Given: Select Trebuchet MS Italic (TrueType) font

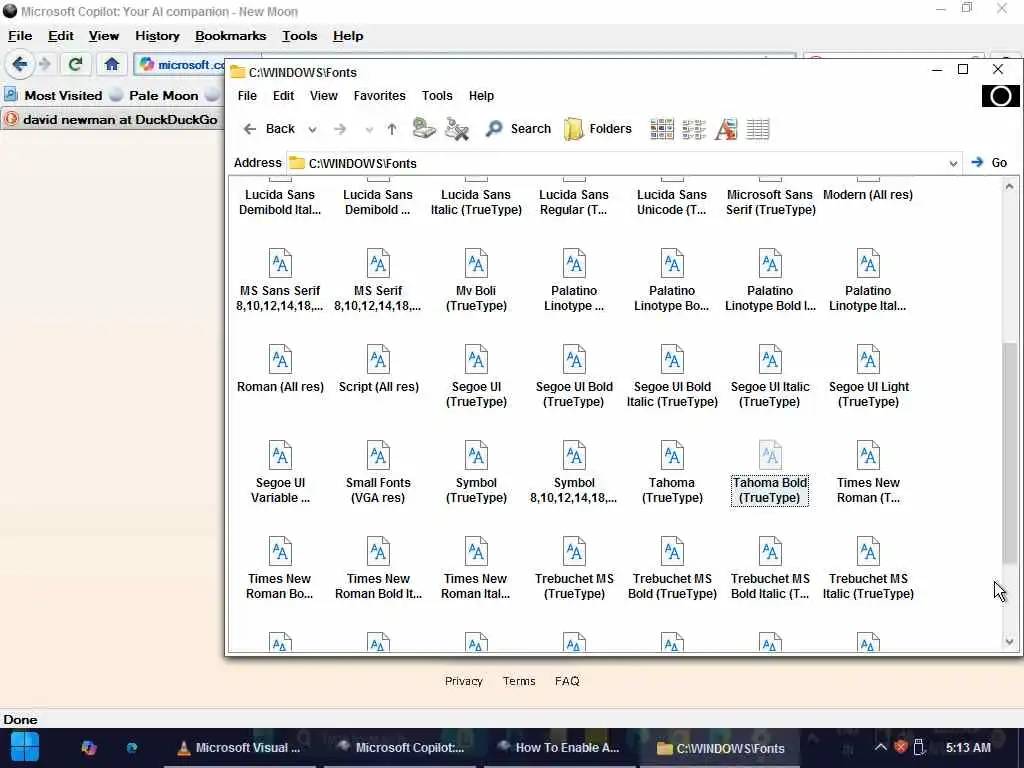Looking at the screenshot, I should 868,568.
